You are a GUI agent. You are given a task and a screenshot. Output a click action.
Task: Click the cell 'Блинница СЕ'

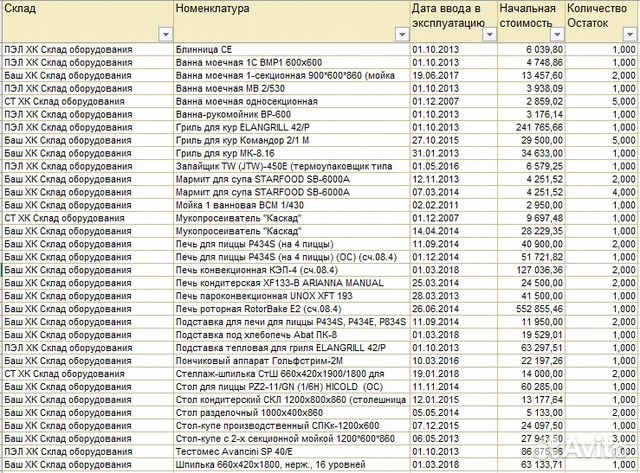pos(292,49)
